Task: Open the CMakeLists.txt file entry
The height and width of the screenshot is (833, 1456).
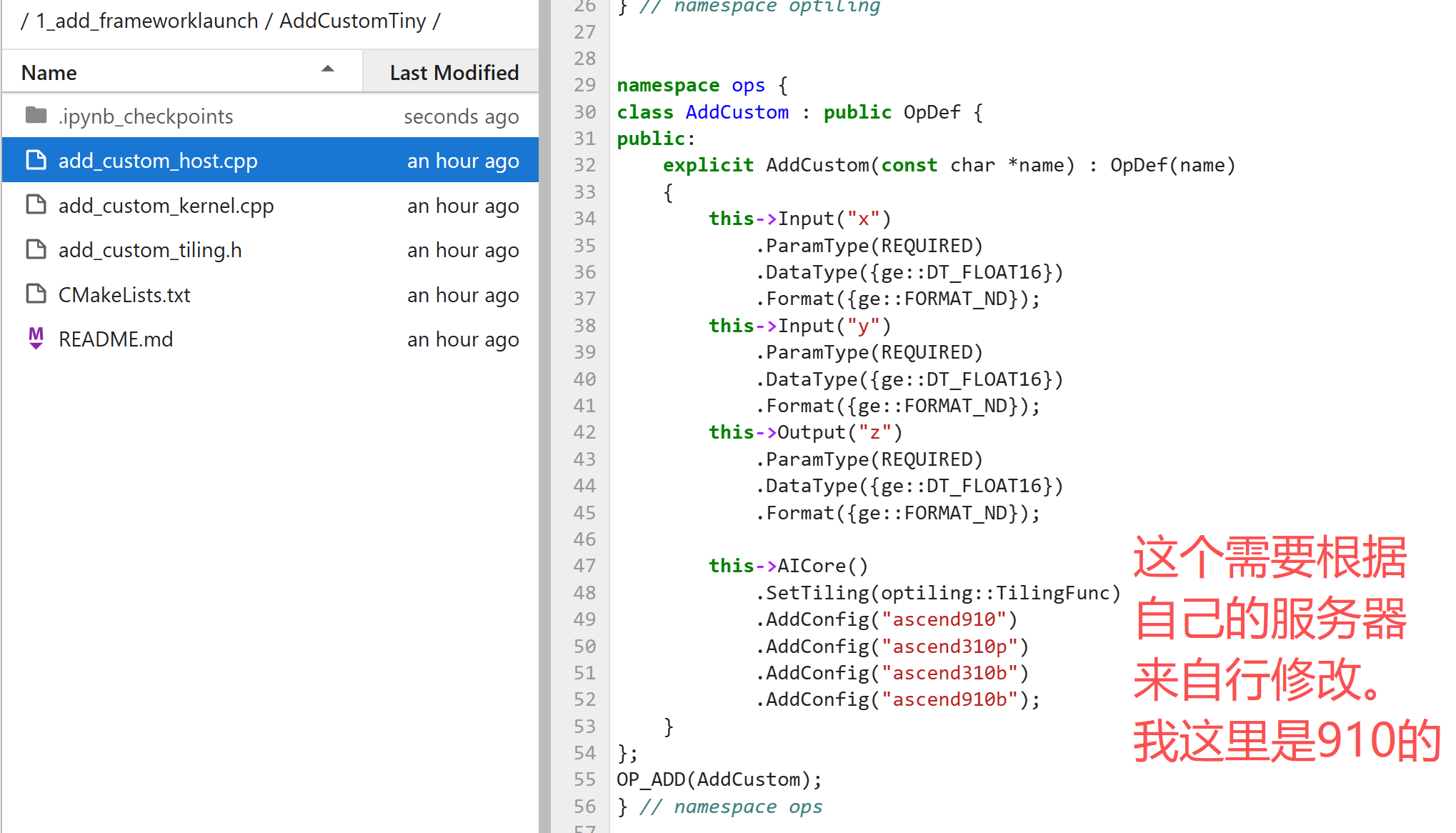Action: point(124,295)
